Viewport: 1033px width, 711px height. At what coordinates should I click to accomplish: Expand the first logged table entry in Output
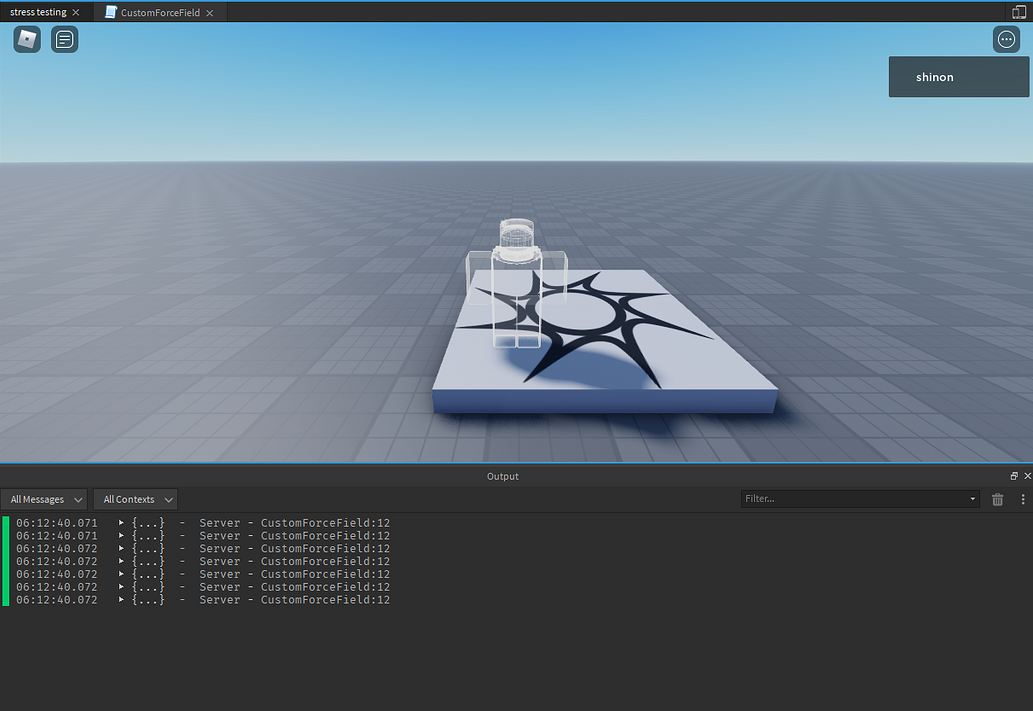(x=120, y=522)
